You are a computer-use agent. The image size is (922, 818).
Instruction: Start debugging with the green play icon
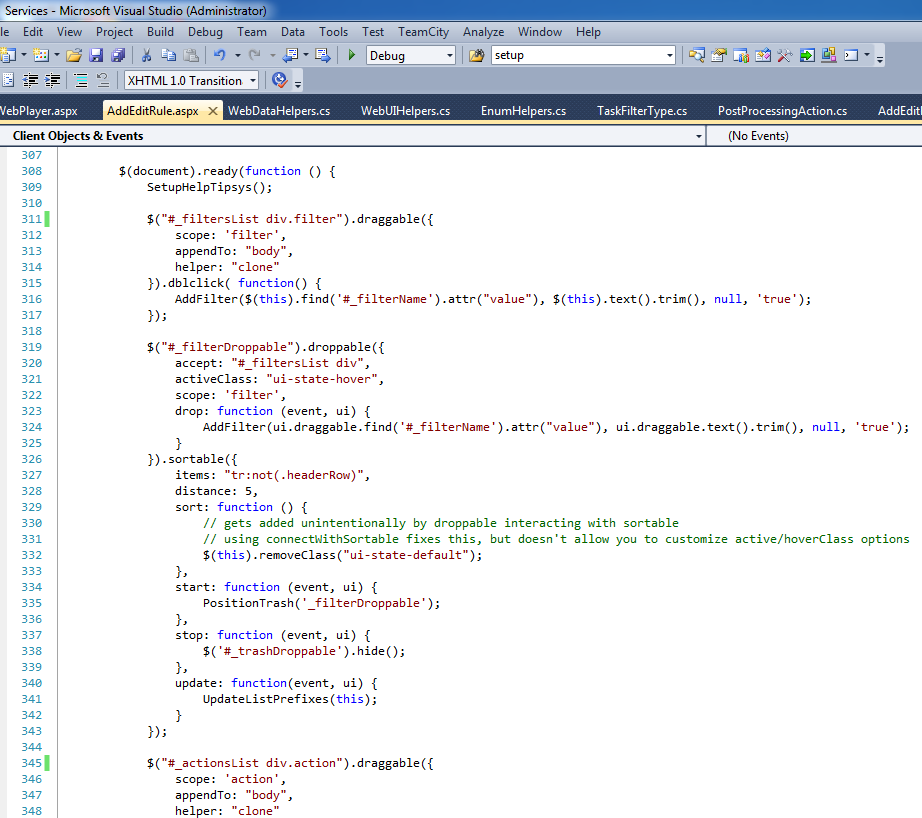(352, 56)
